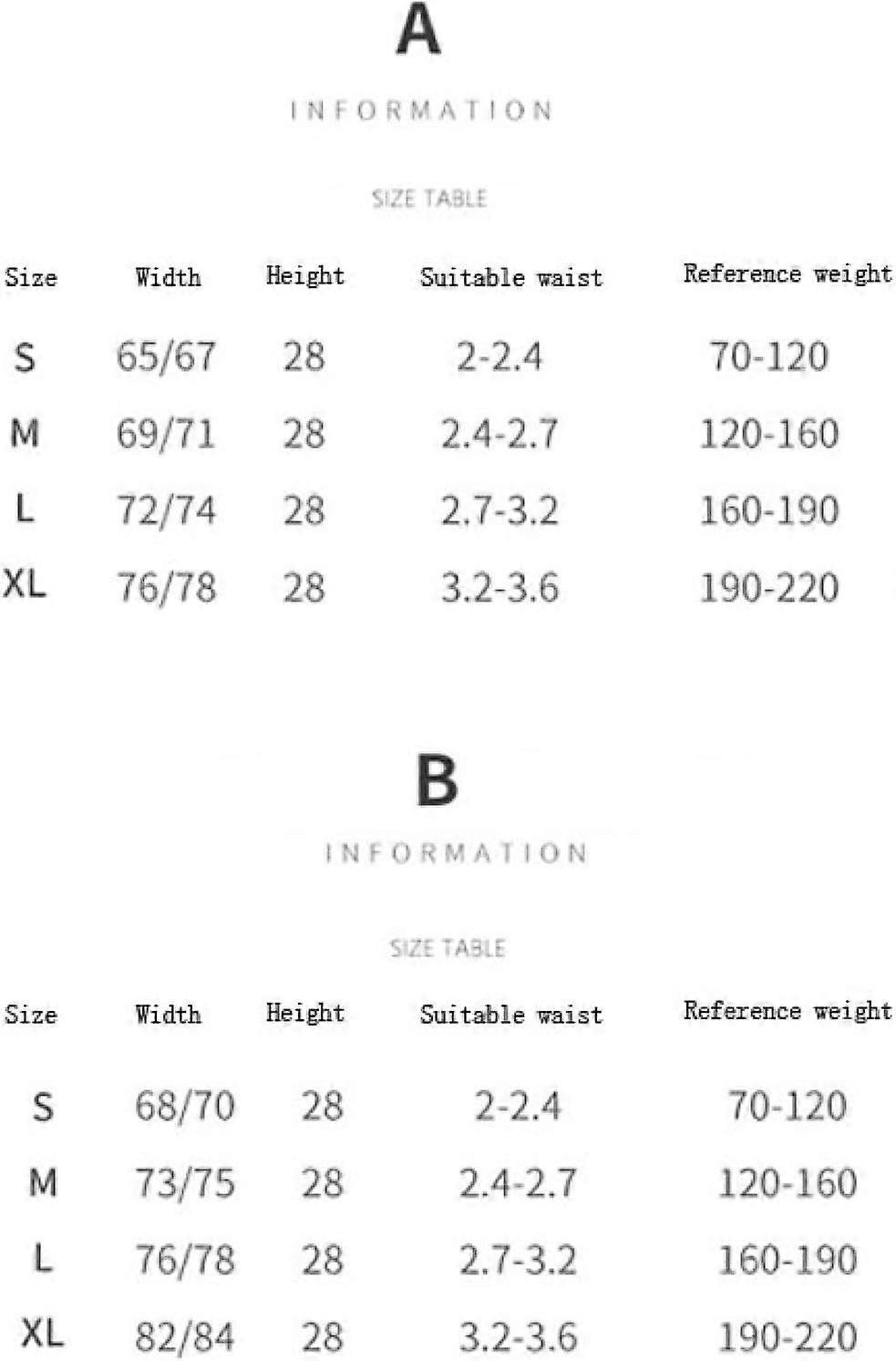Click width value 68/70

(185, 1106)
